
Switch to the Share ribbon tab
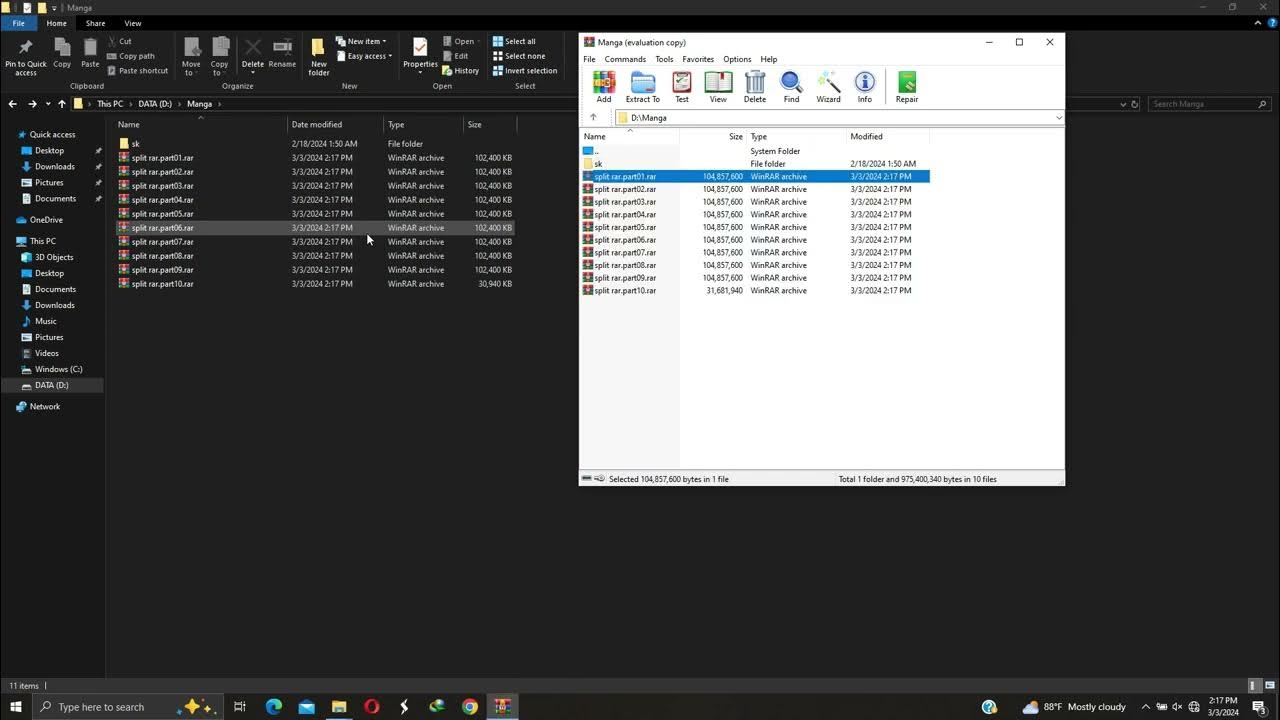click(x=95, y=23)
